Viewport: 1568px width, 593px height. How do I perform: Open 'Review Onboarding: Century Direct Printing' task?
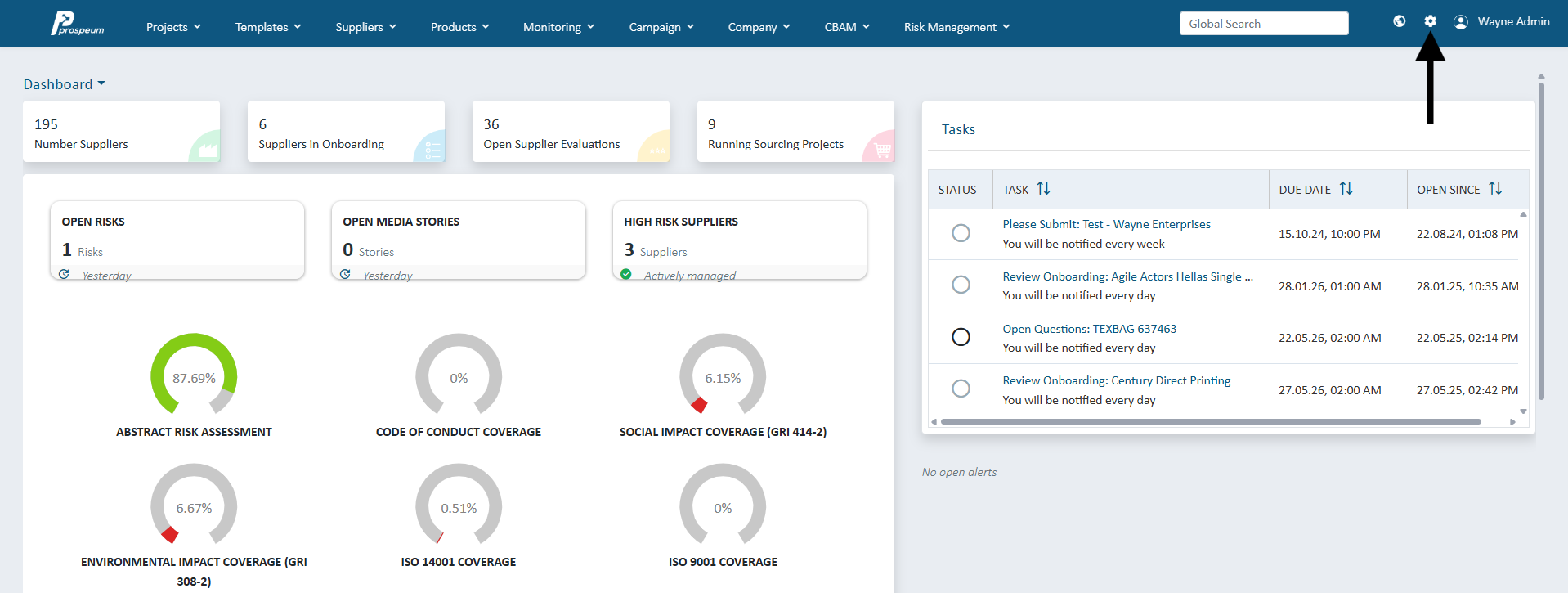click(x=1116, y=380)
